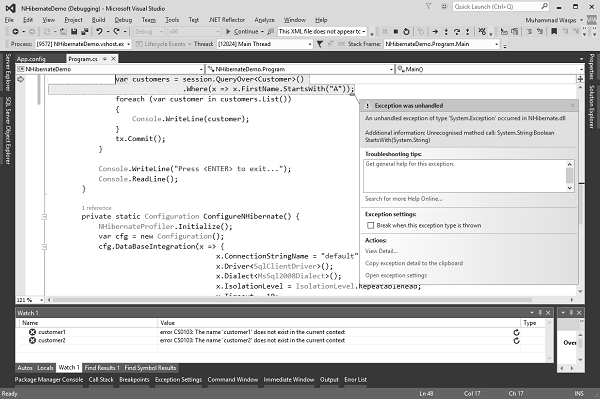
Task: Click the user account avatar icon
Action: click(x=592, y=20)
